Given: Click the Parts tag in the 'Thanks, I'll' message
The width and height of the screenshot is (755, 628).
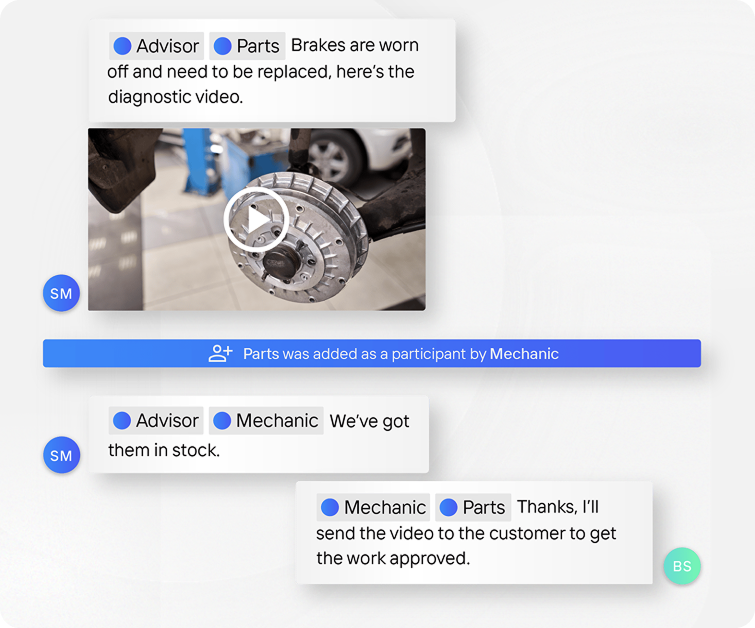Looking at the screenshot, I should [473, 507].
